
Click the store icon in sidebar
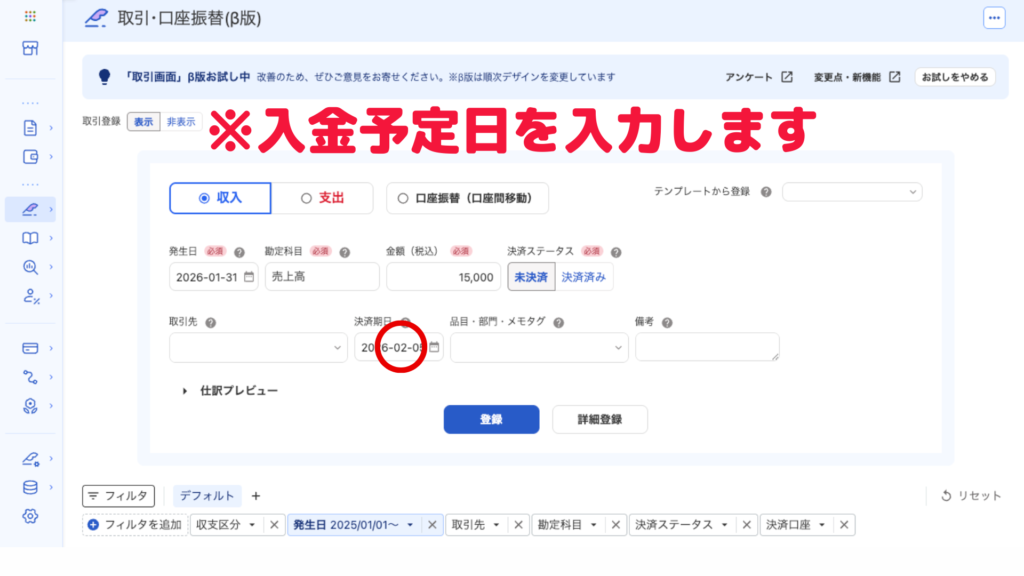click(30, 48)
